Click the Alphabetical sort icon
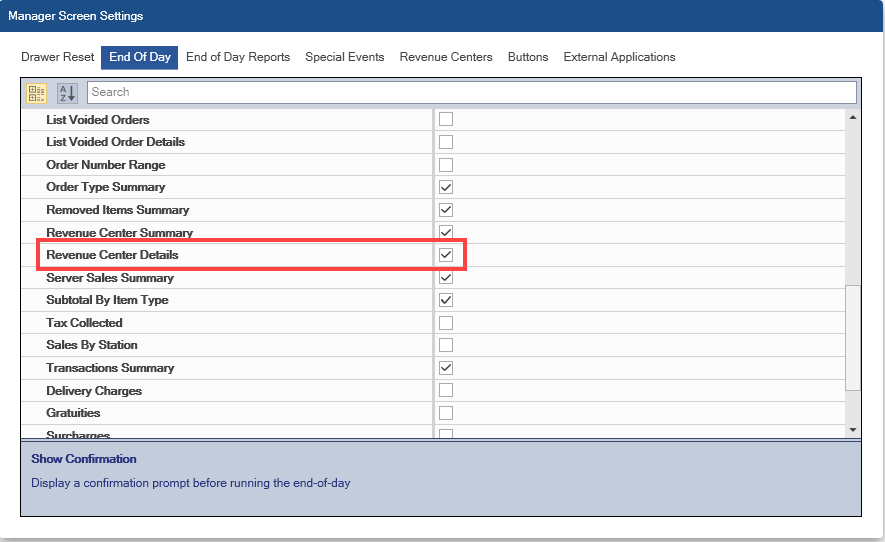Screen dimensions: 885x542 tap(67, 92)
